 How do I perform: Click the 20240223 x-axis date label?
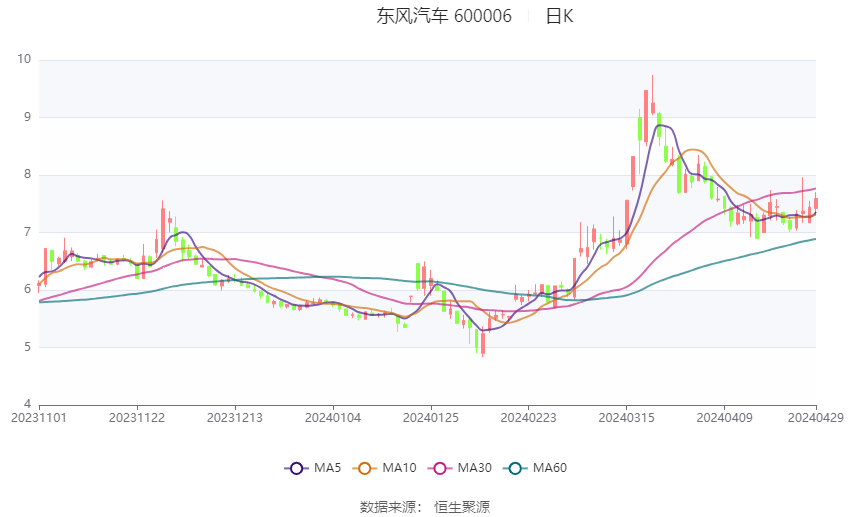click(529, 418)
